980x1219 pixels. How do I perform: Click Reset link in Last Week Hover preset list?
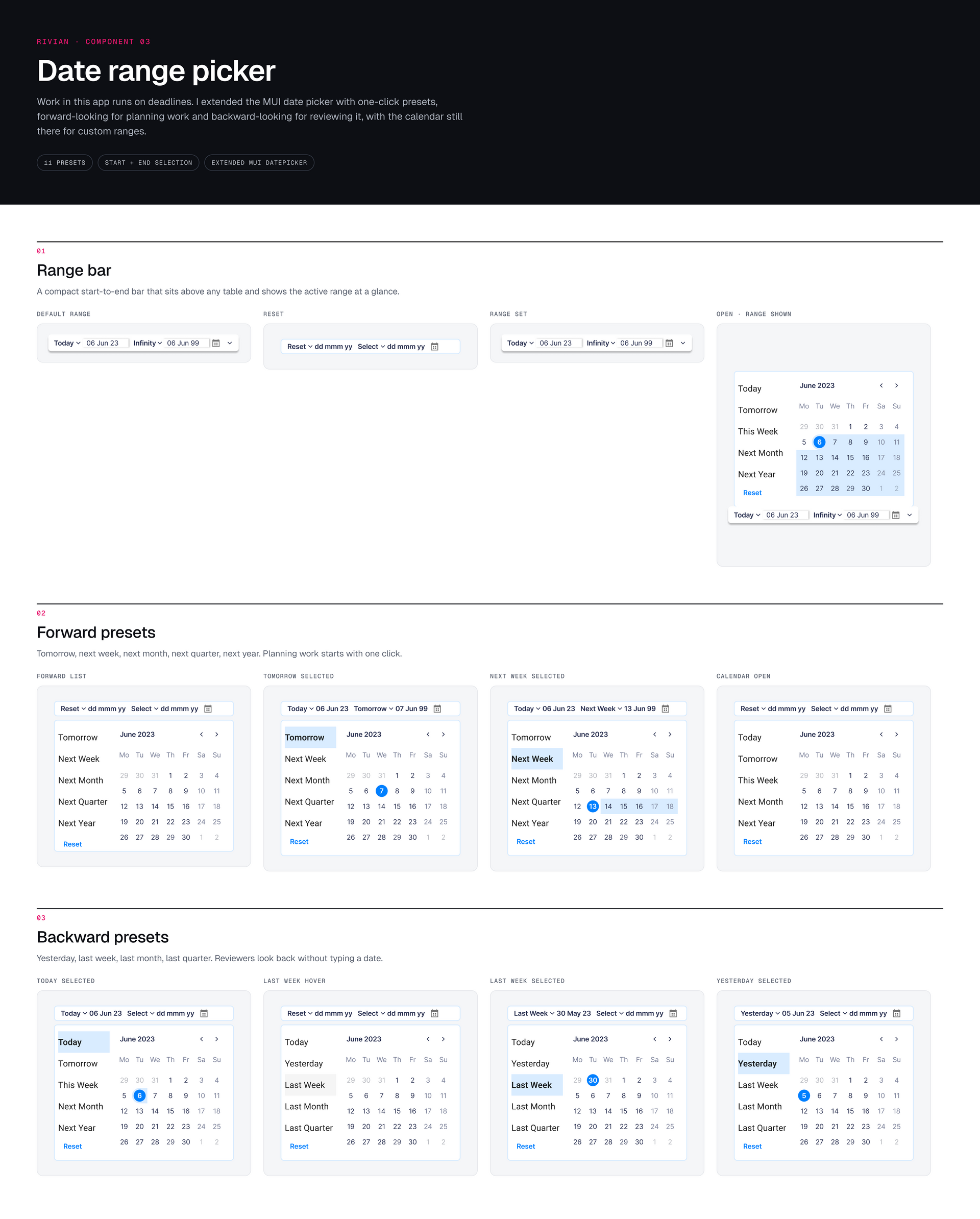coord(299,1147)
